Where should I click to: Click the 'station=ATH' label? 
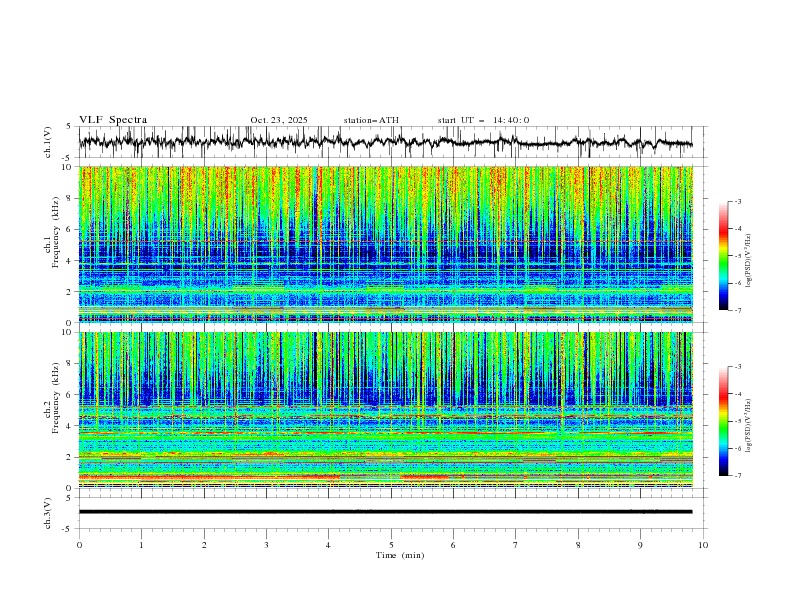click(x=371, y=120)
